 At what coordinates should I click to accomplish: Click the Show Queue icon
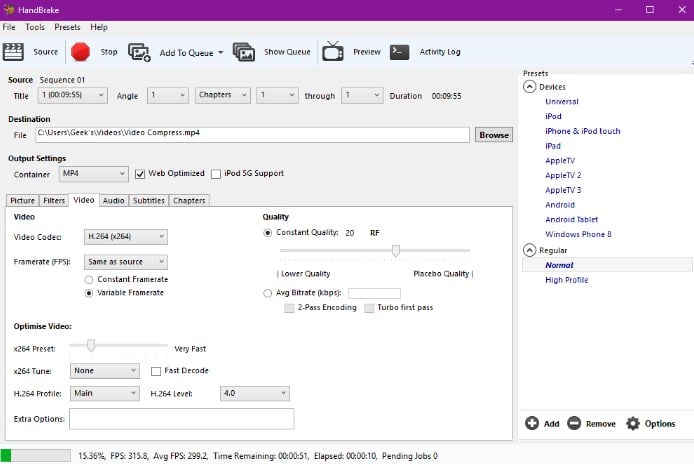pyautogui.click(x=244, y=52)
